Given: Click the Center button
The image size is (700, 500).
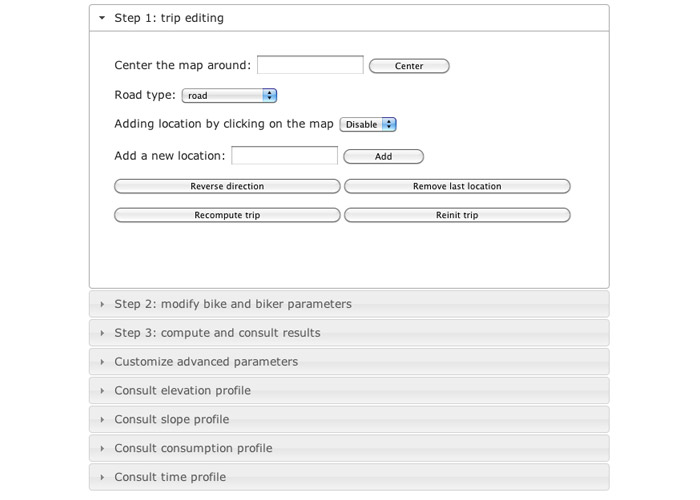Looking at the screenshot, I should click(x=409, y=66).
